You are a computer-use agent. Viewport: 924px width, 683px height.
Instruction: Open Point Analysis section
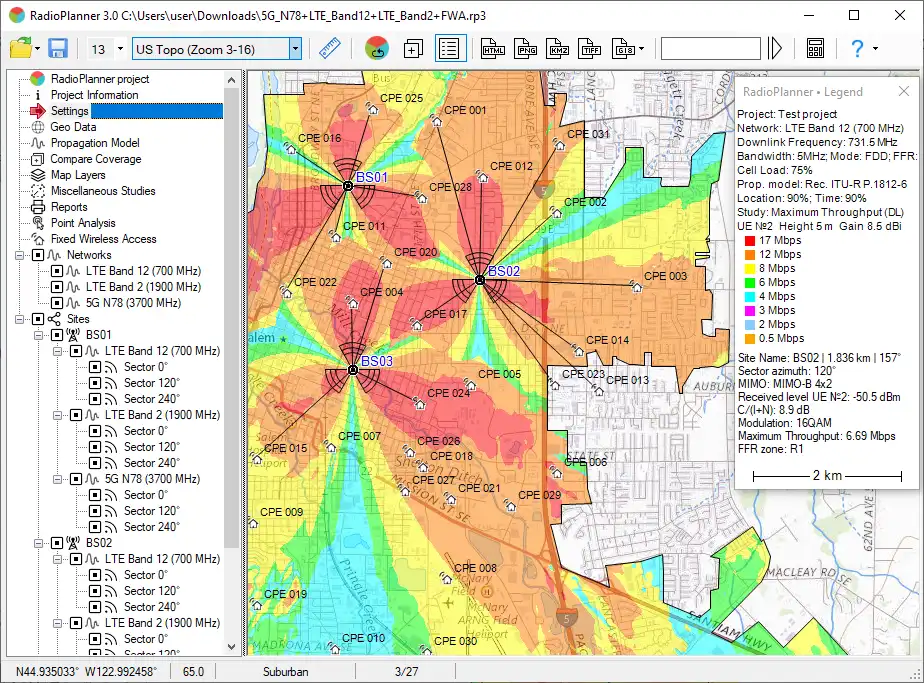coord(83,223)
